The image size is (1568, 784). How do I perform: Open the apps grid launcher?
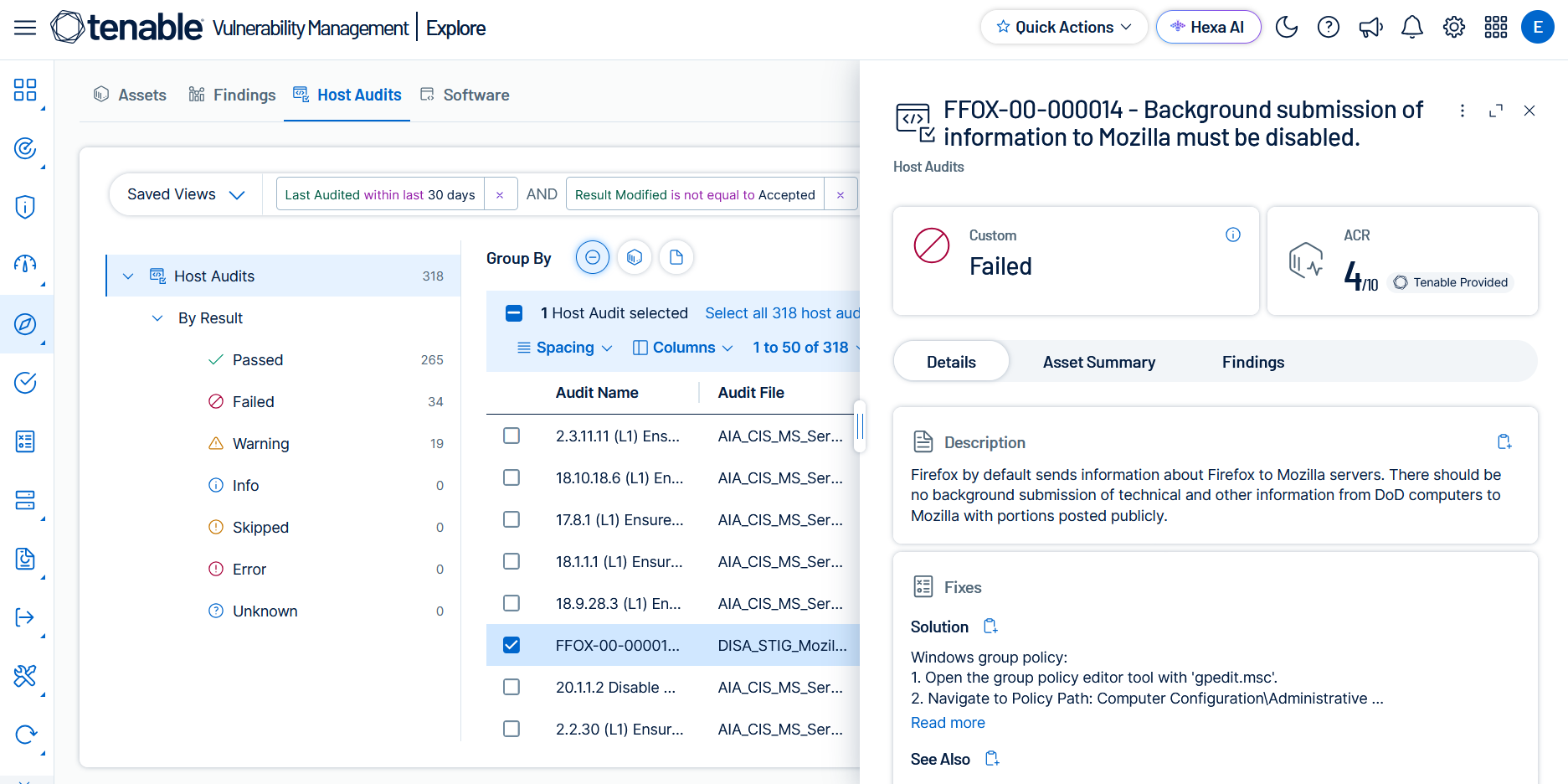(x=1496, y=28)
